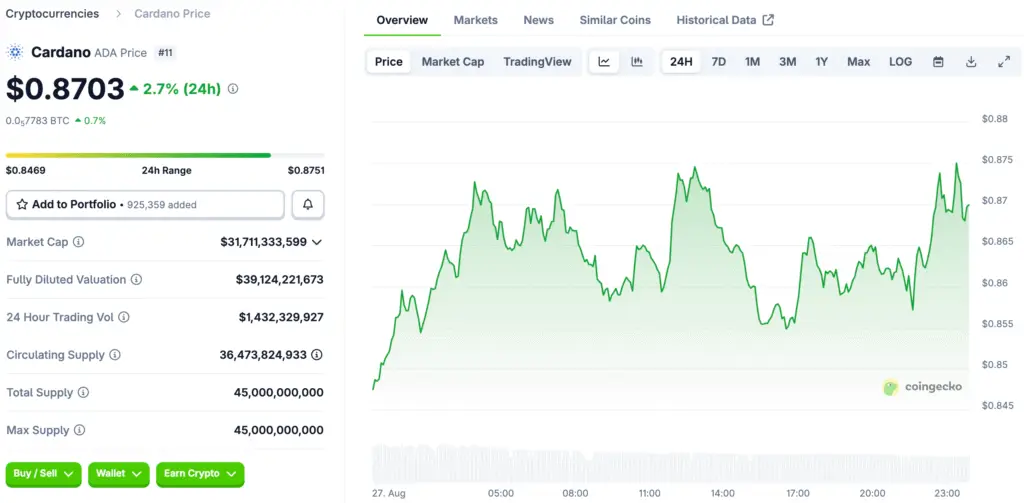Click the $1,432,329,927 trading volume value

click(x=281, y=317)
